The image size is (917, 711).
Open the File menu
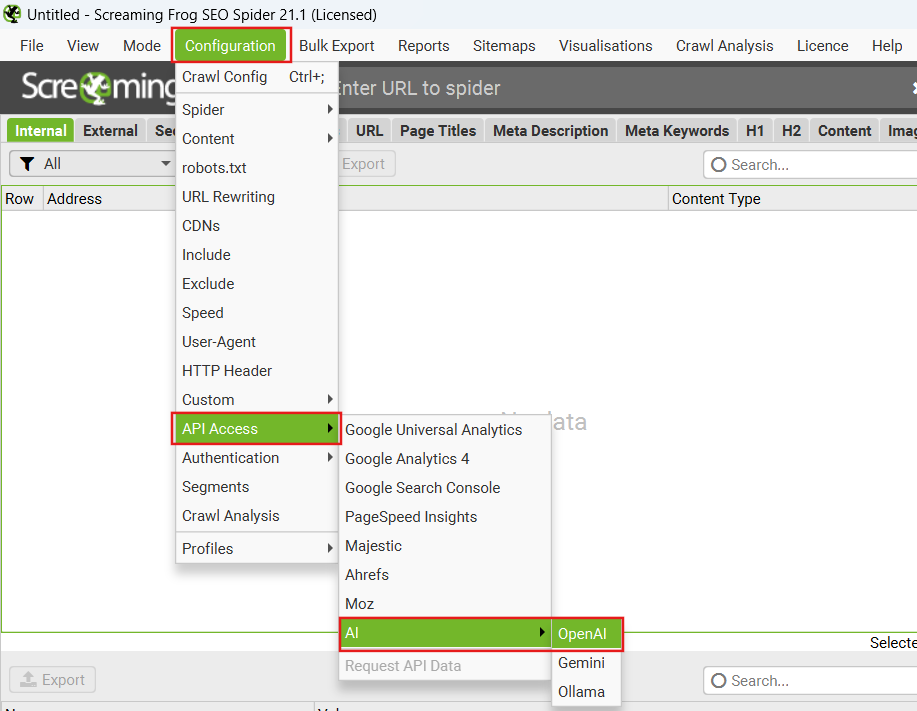(x=32, y=46)
